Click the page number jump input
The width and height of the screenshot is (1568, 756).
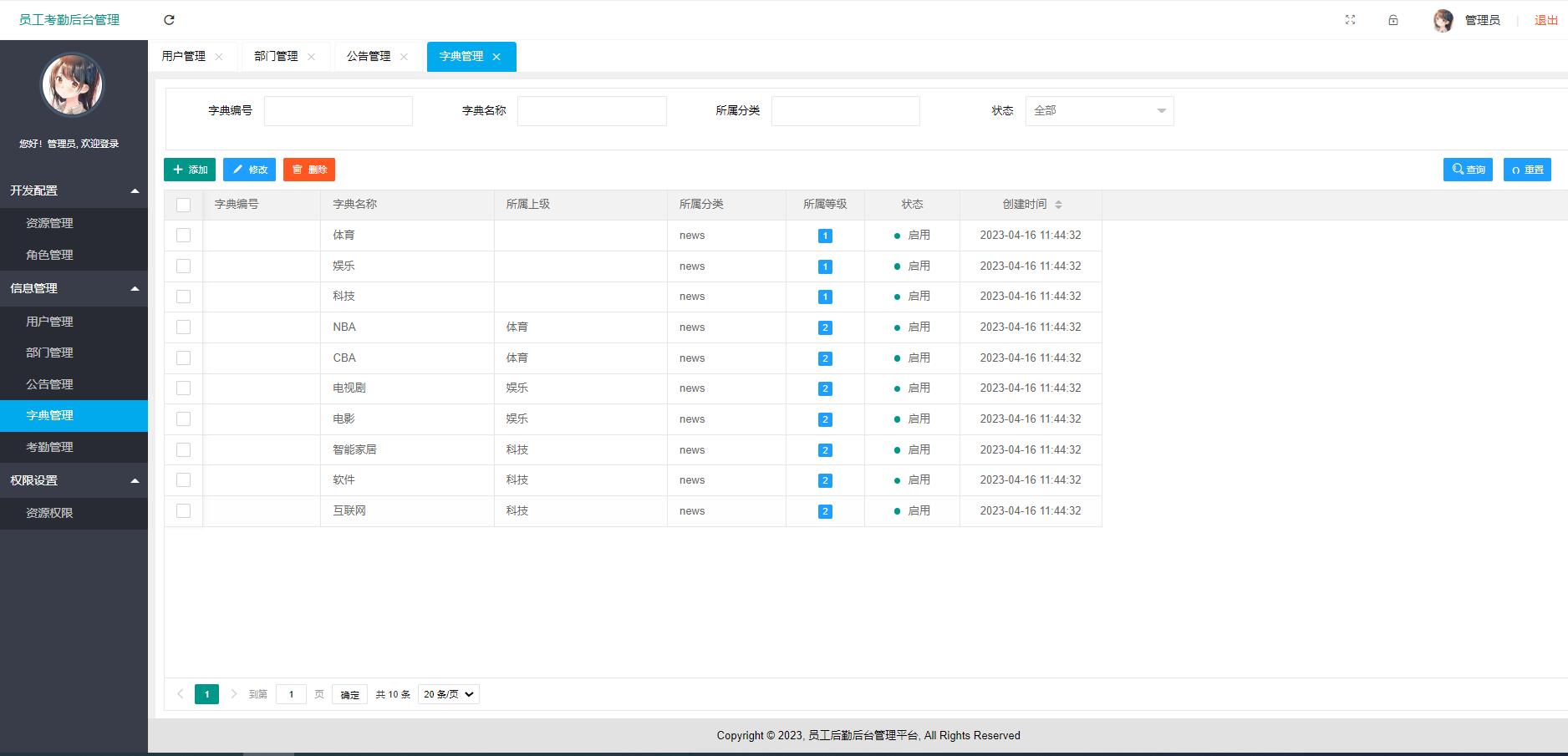pyautogui.click(x=291, y=694)
